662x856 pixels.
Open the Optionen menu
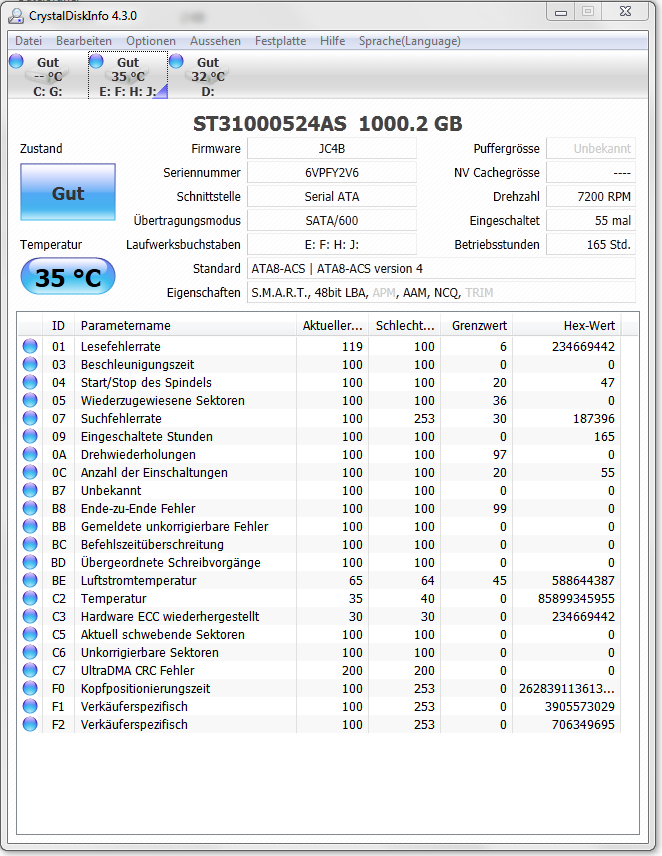[151, 41]
